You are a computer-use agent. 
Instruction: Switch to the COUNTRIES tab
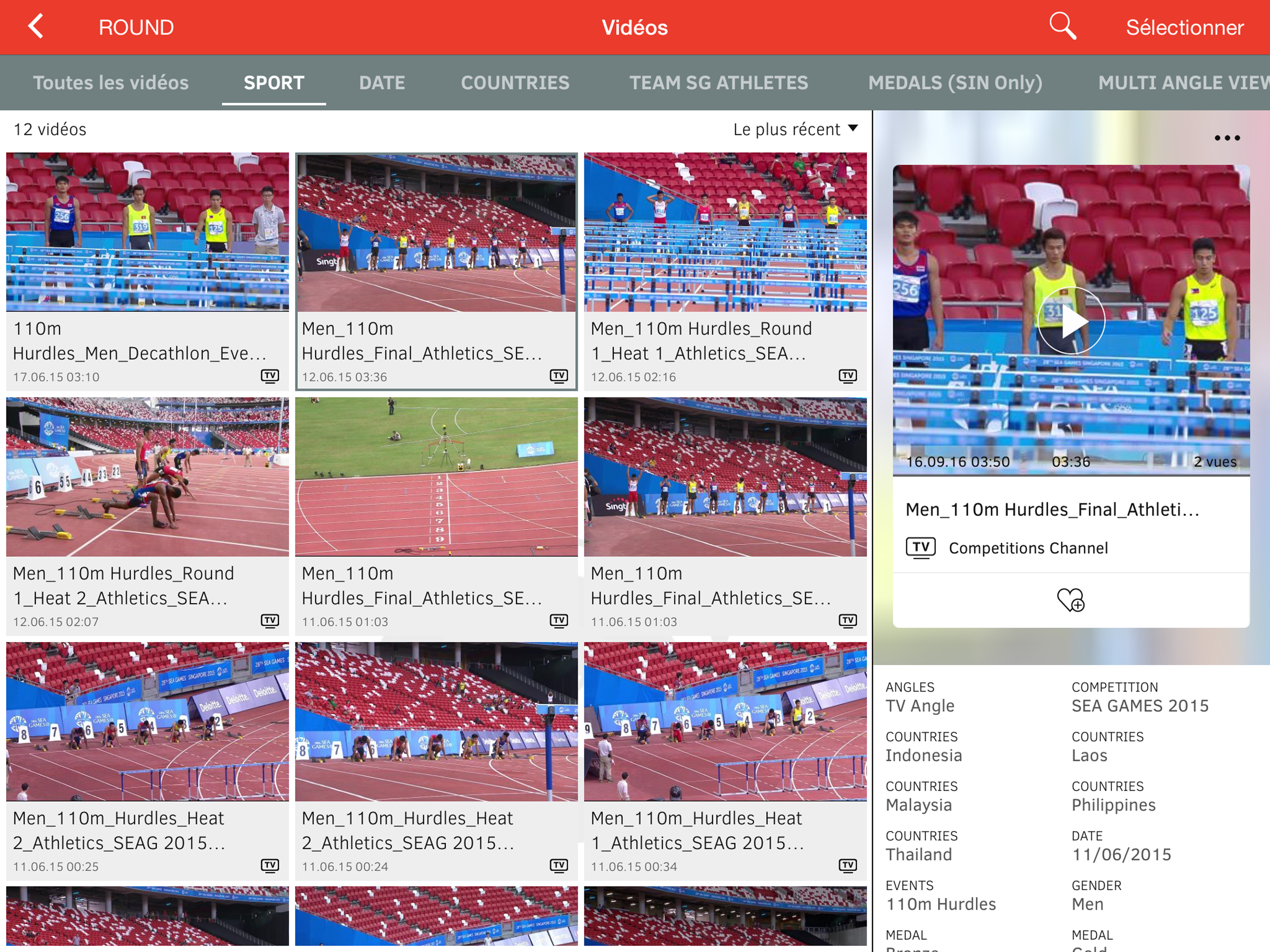coord(515,83)
